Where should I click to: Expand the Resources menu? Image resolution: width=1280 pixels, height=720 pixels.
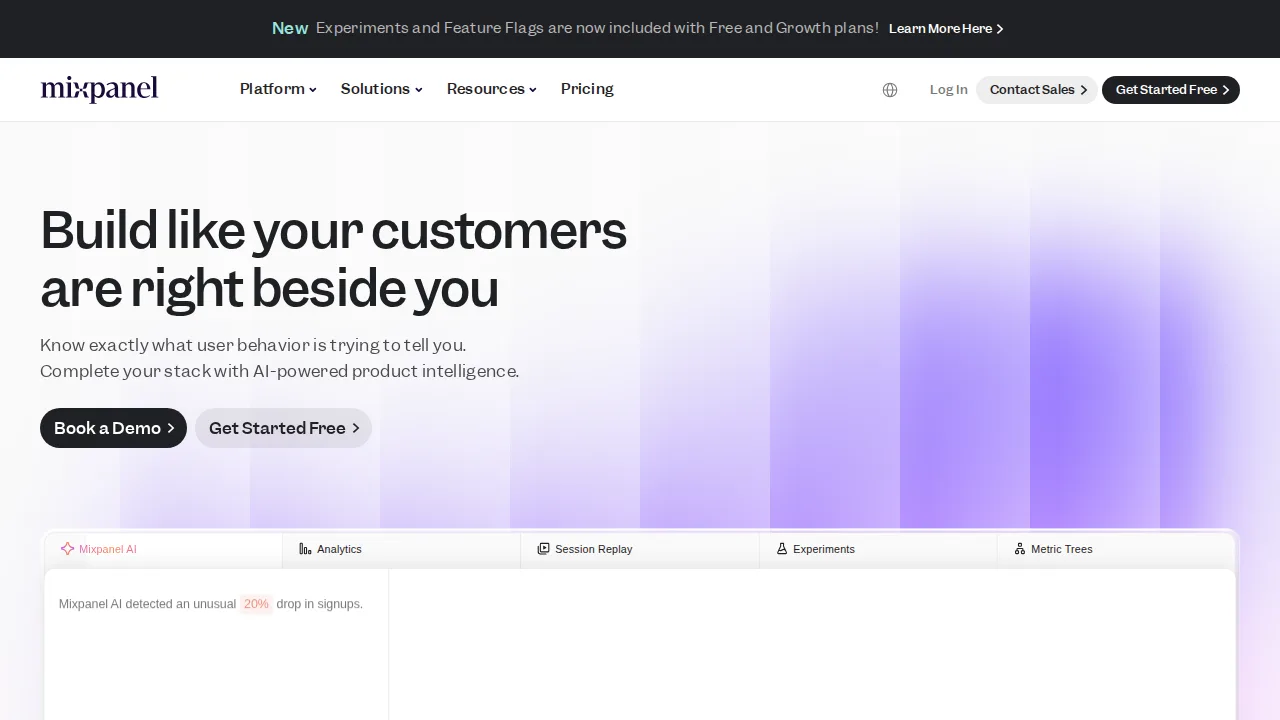(x=491, y=89)
